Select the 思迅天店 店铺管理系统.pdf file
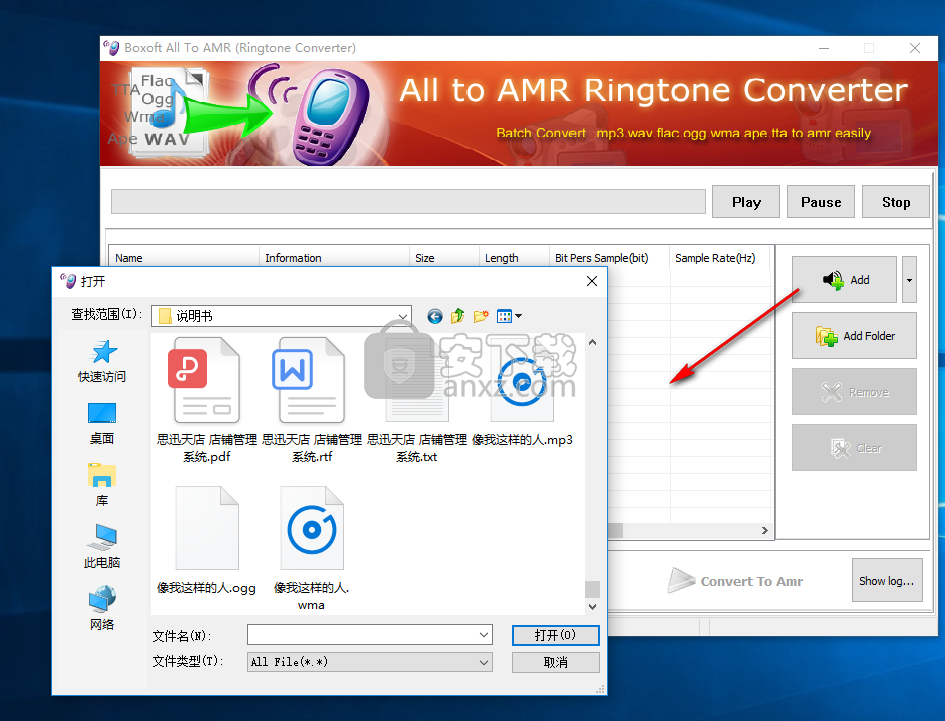The image size is (945, 721). (x=207, y=400)
